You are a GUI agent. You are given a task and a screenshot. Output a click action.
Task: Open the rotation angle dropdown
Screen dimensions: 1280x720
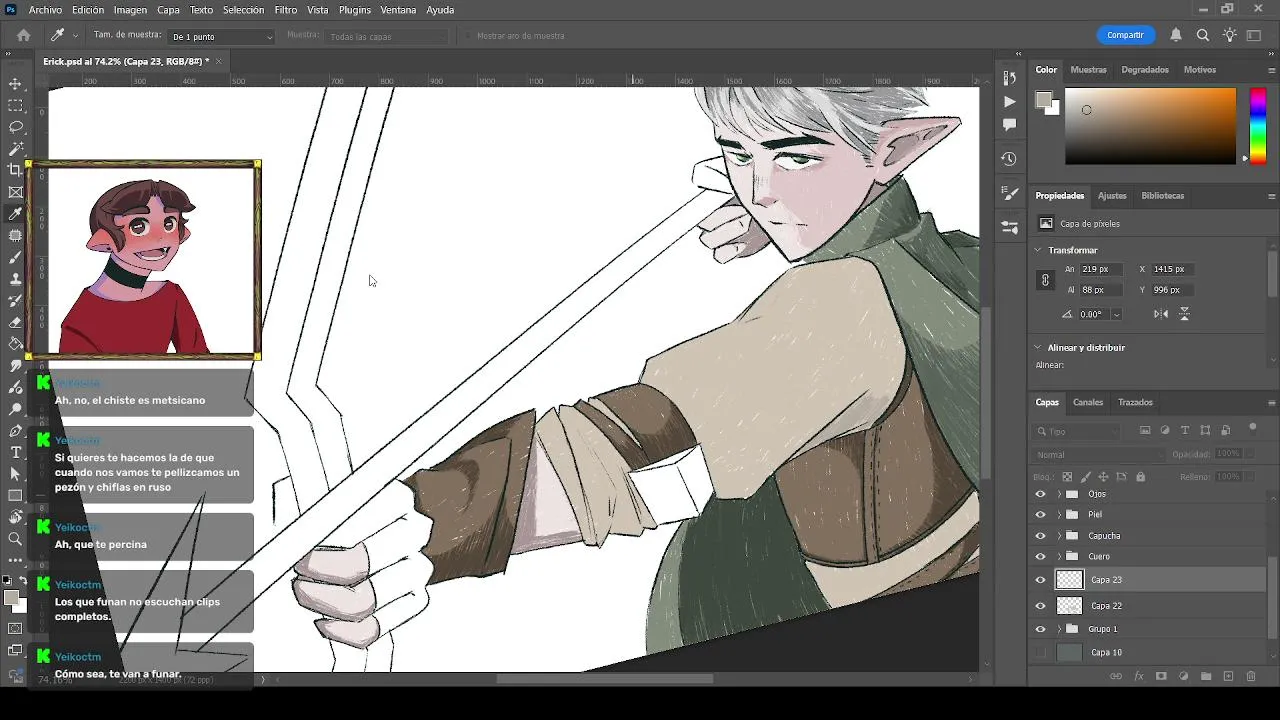point(1117,314)
